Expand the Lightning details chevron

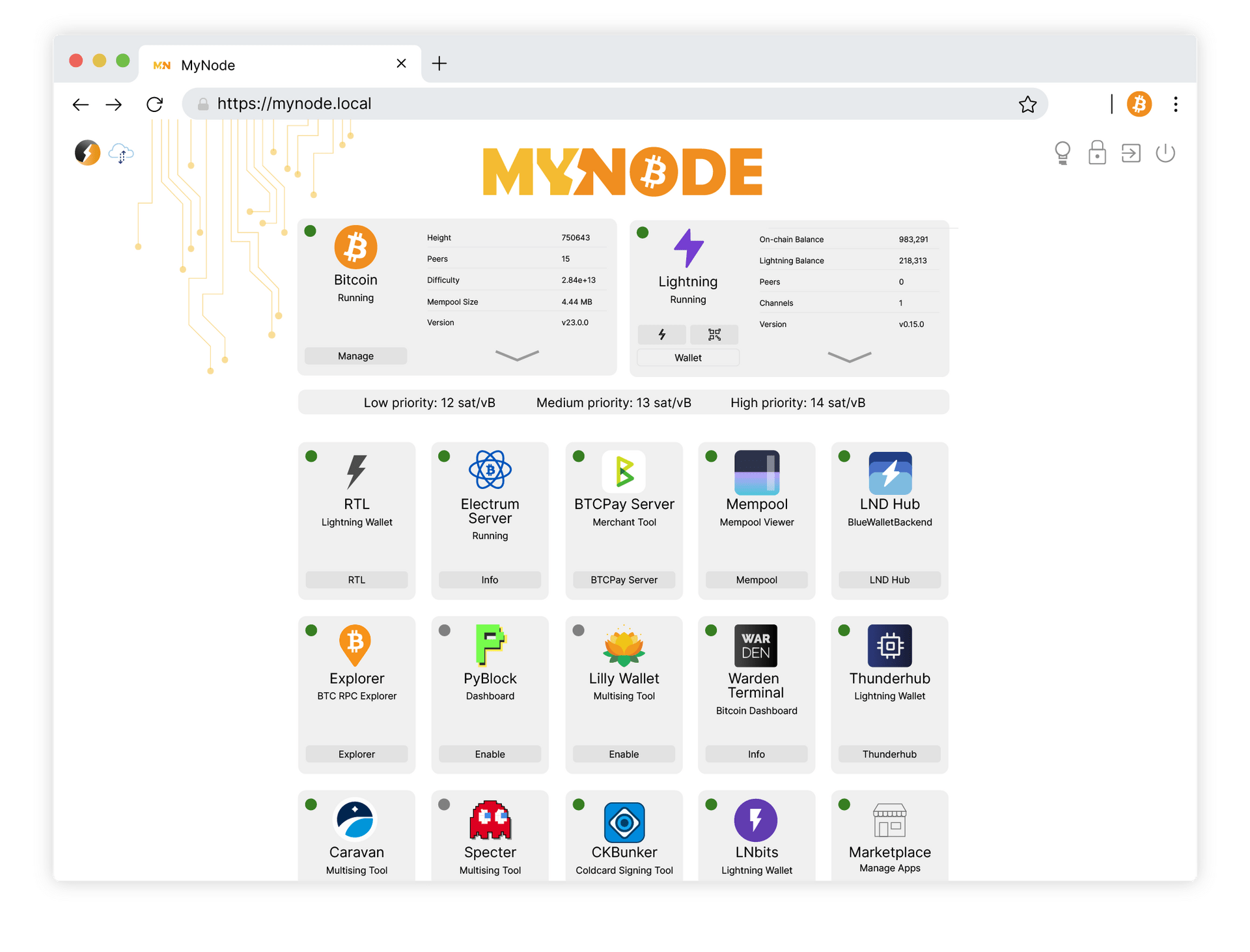850,357
